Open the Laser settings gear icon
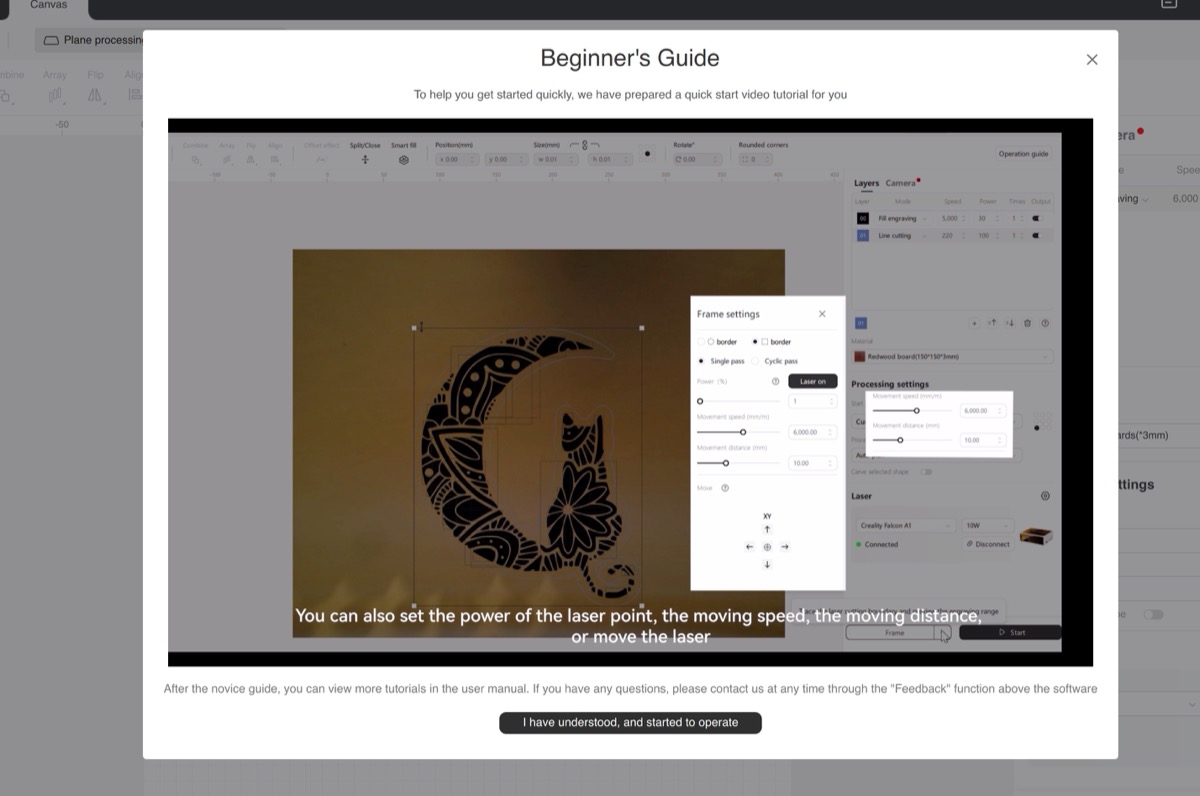 point(1045,496)
